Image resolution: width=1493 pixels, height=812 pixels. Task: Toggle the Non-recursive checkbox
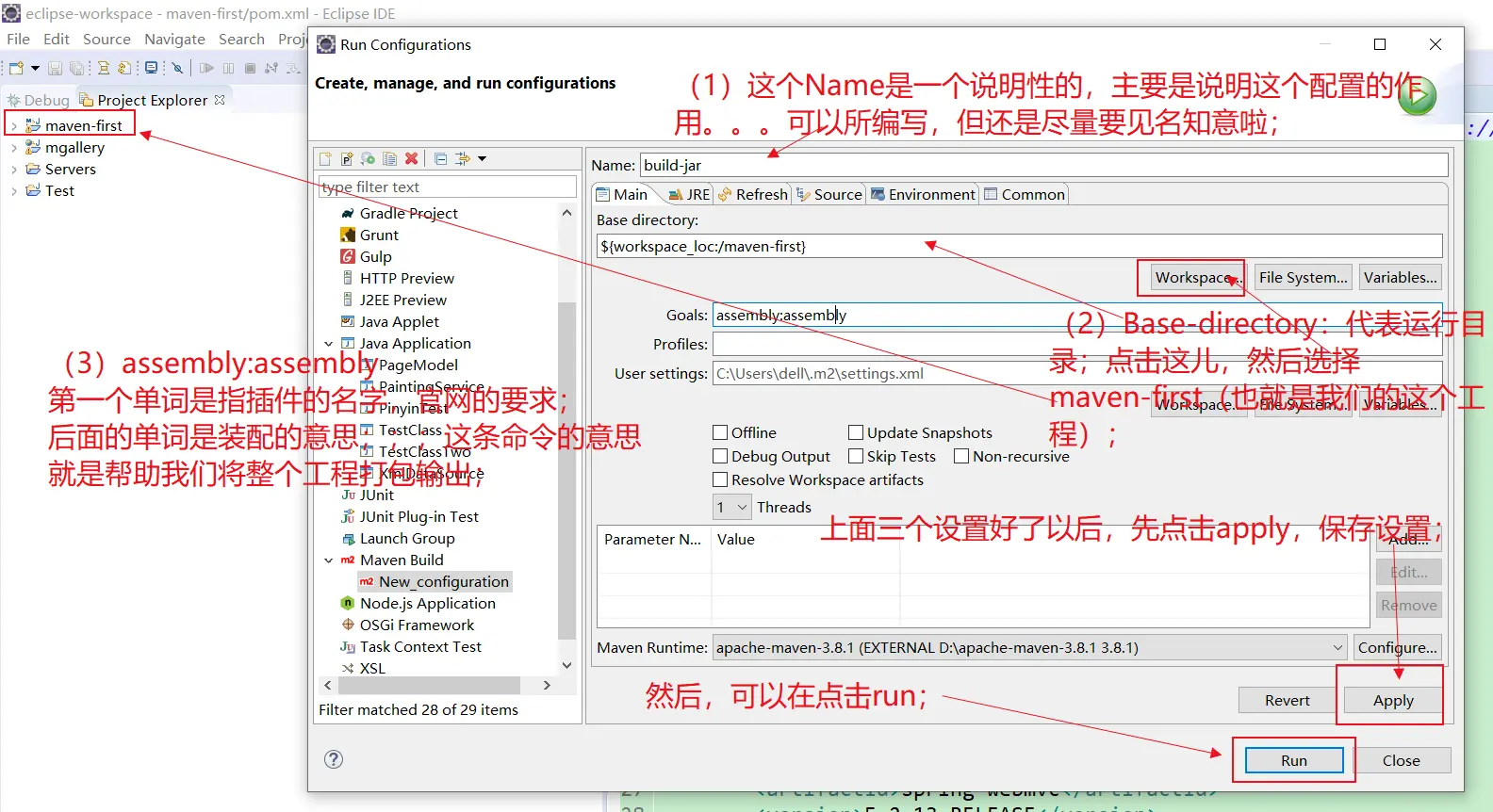click(x=961, y=457)
